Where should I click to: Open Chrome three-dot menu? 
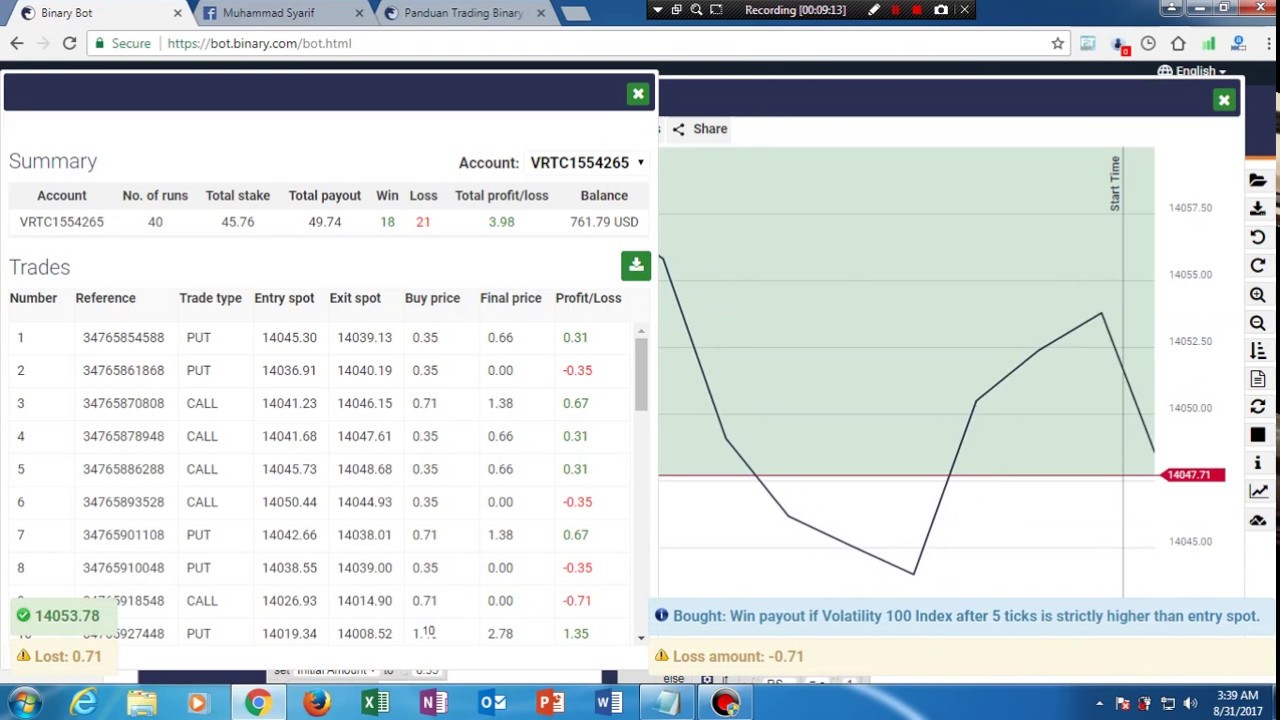pos(1267,43)
